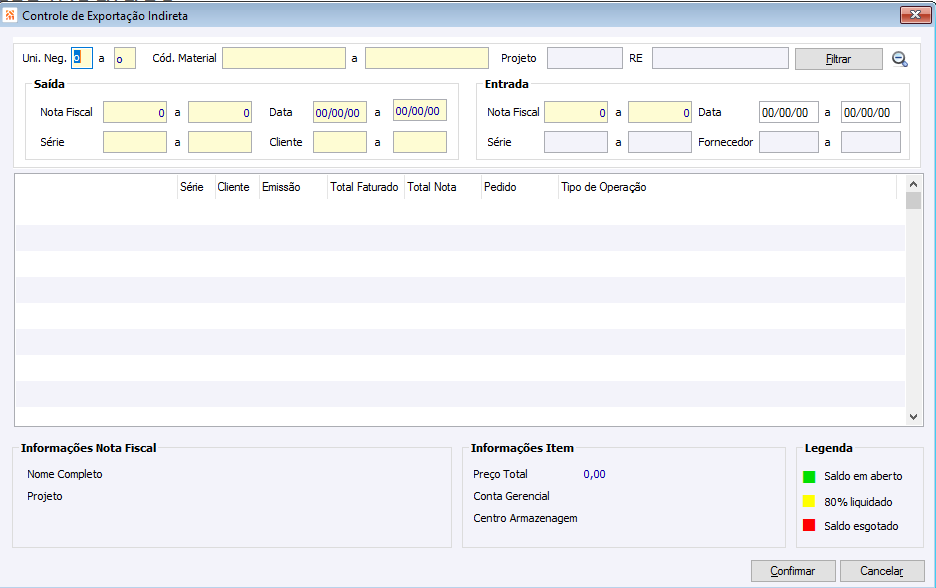The width and height of the screenshot is (936, 588).
Task: Click Entrada Série start field
Action: coord(576,142)
